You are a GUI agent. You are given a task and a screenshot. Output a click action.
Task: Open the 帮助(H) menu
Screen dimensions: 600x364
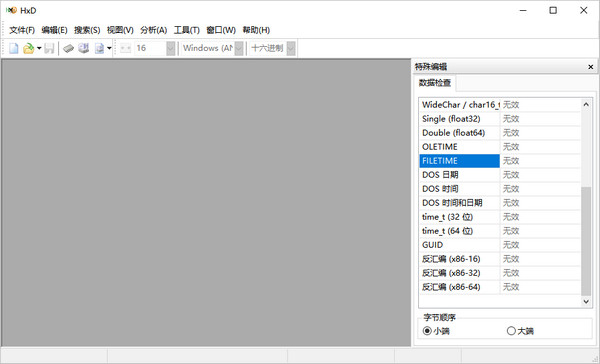point(256,30)
